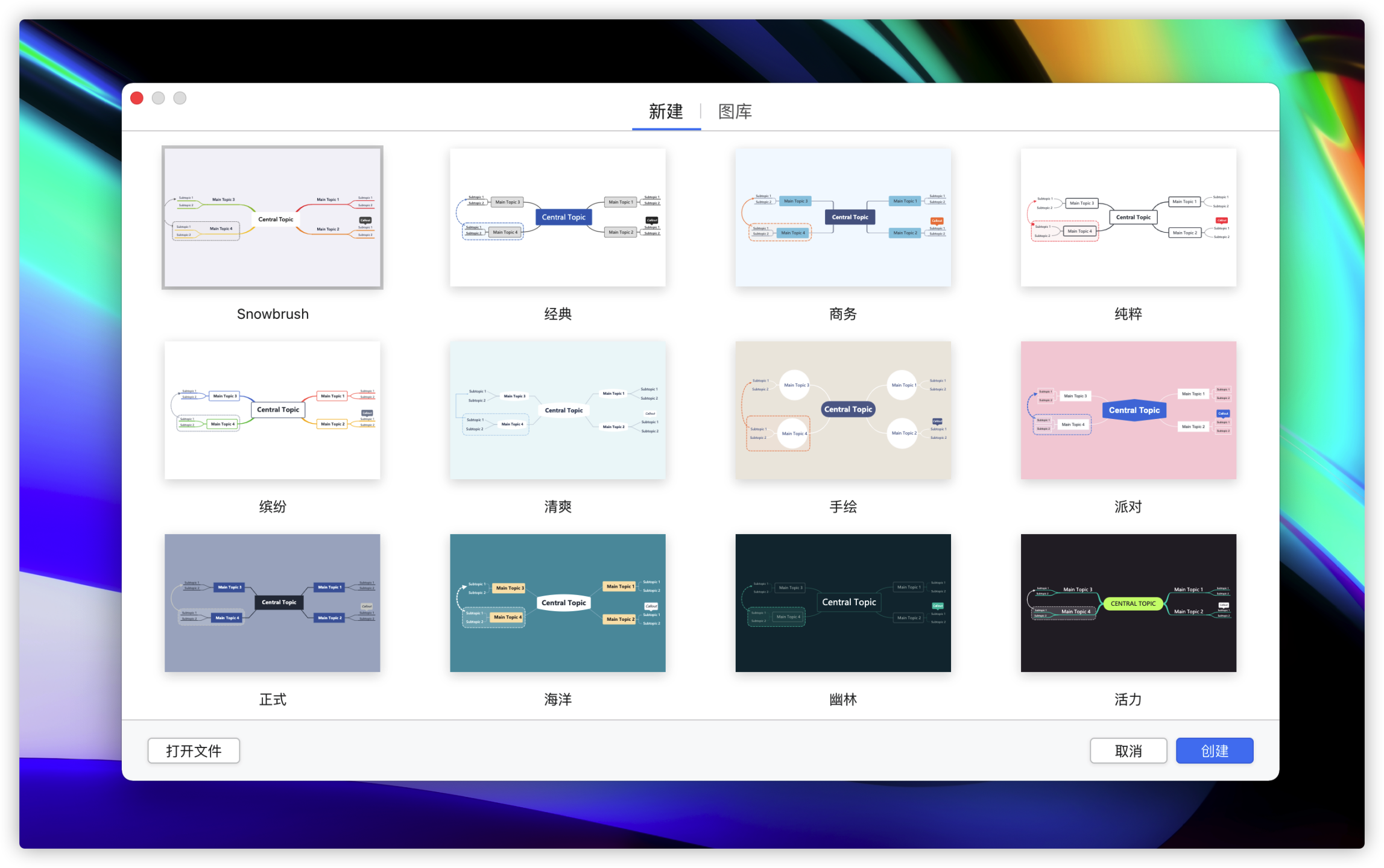
Task: Select the 清爽 fresh theme thumbnail
Action: (557, 410)
